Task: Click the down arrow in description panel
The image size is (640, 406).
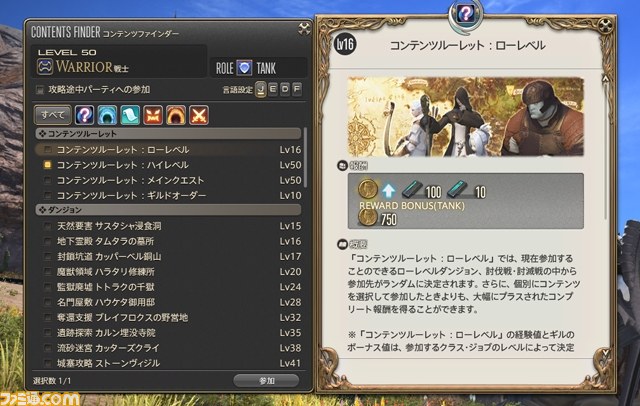Action: (x=606, y=352)
